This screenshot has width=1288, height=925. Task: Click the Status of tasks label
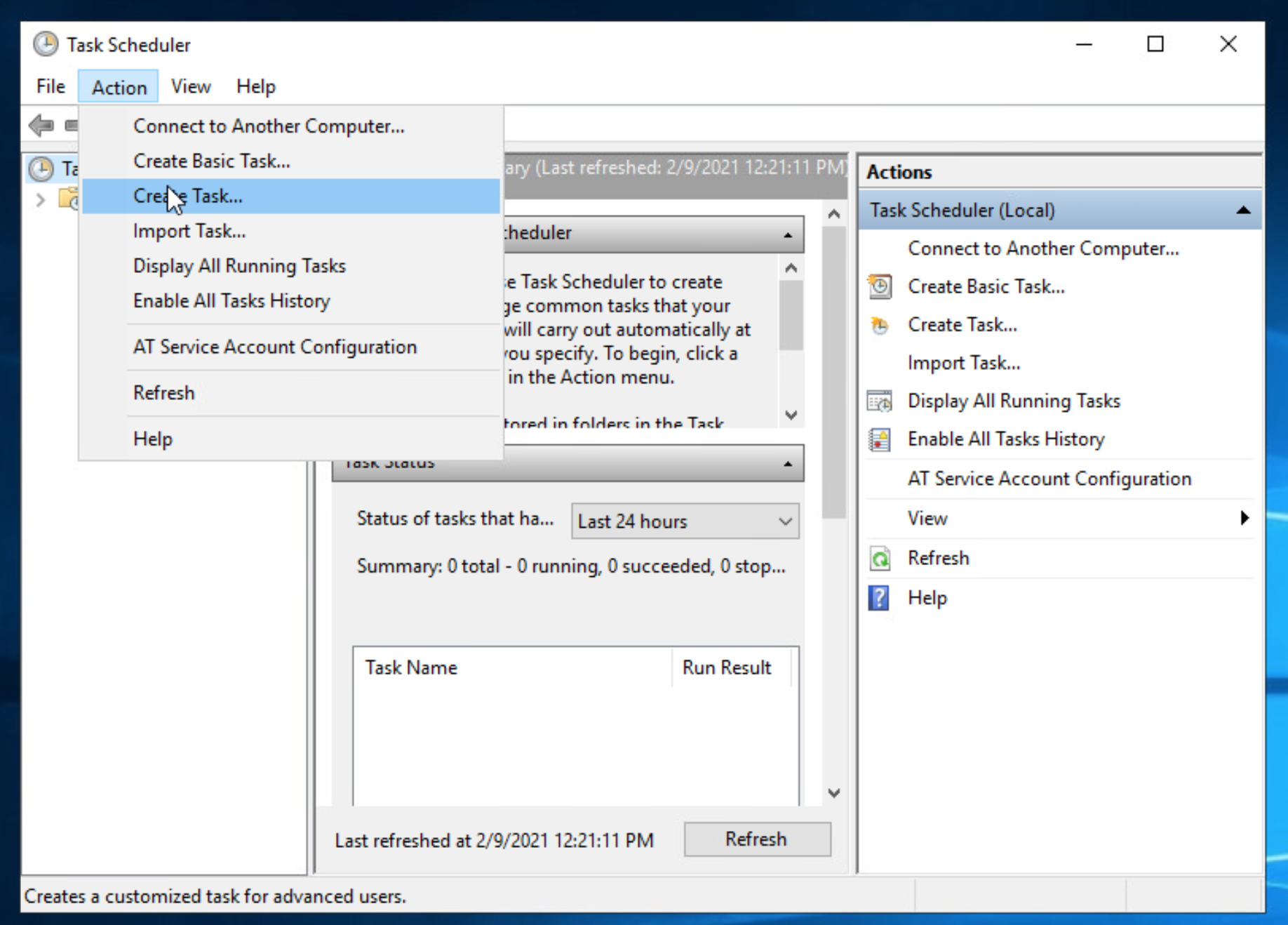click(x=455, y=519)
